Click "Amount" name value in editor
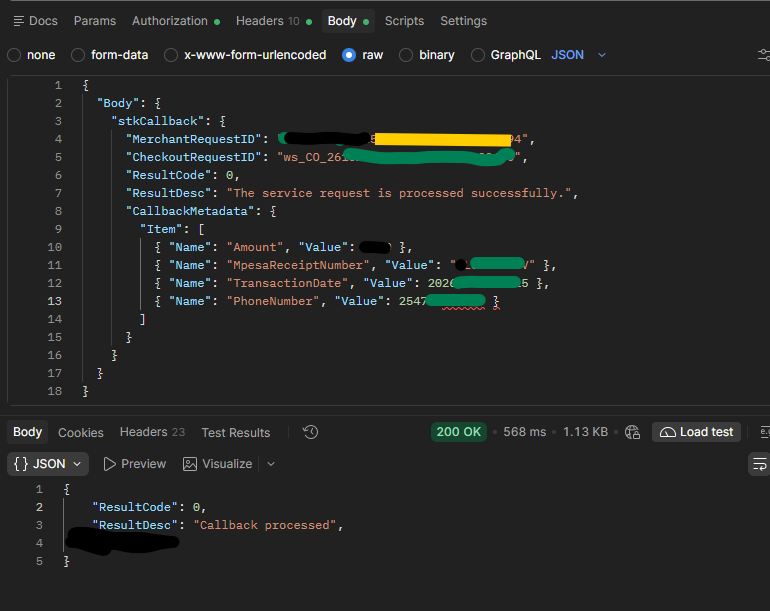770x611 pixels. (255, 248)
